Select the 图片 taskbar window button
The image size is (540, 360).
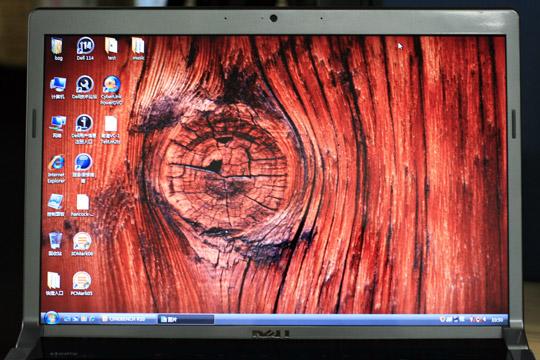[x=186, y=319]
